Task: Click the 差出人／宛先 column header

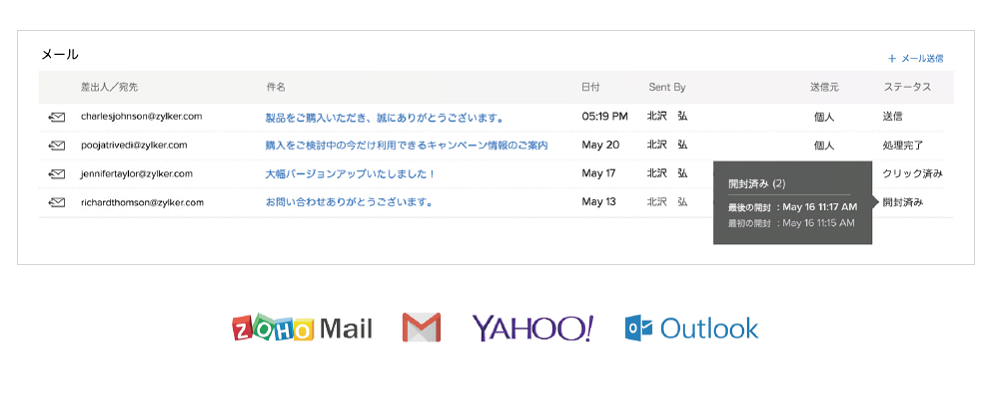Action: coord(109,87)
